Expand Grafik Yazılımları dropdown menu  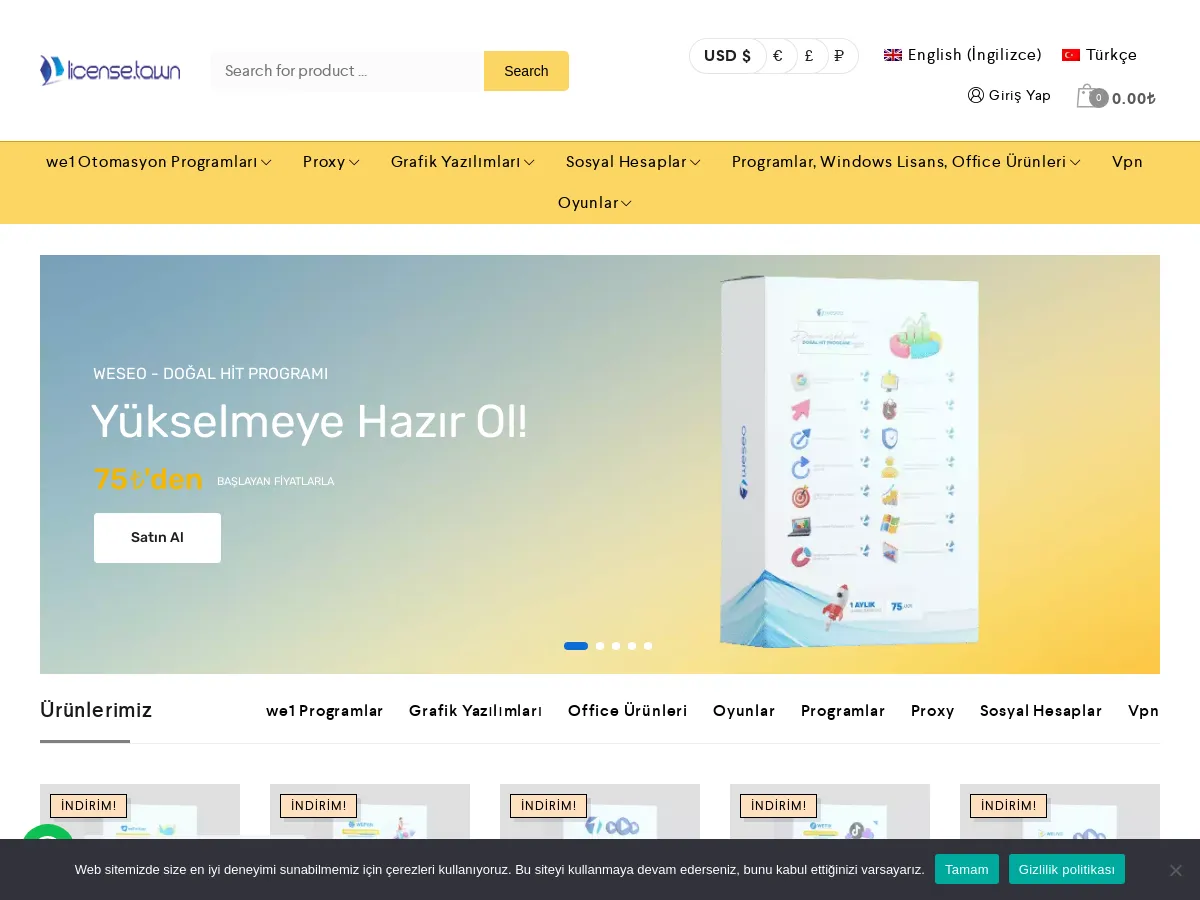point(462,162)
